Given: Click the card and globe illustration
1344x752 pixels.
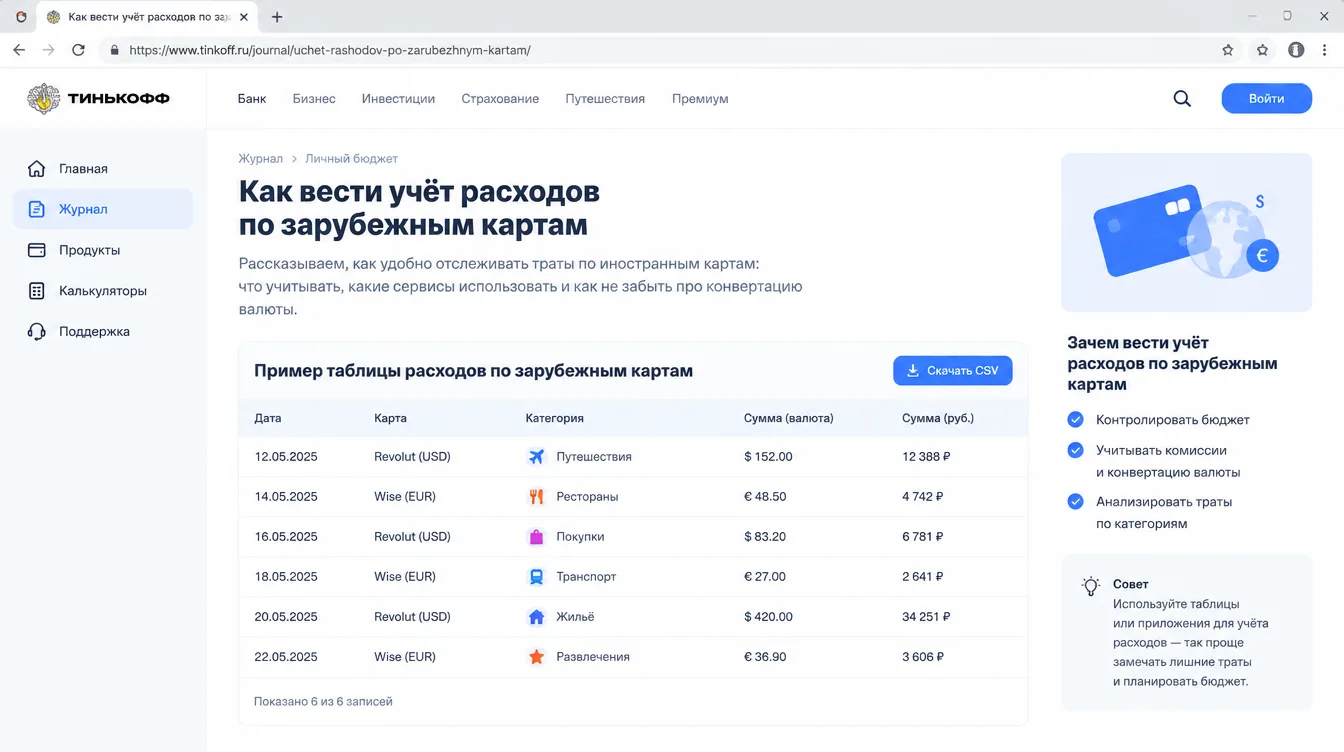Looking at the screenshot, I should pyautogui.click(x=1186, y=233).
